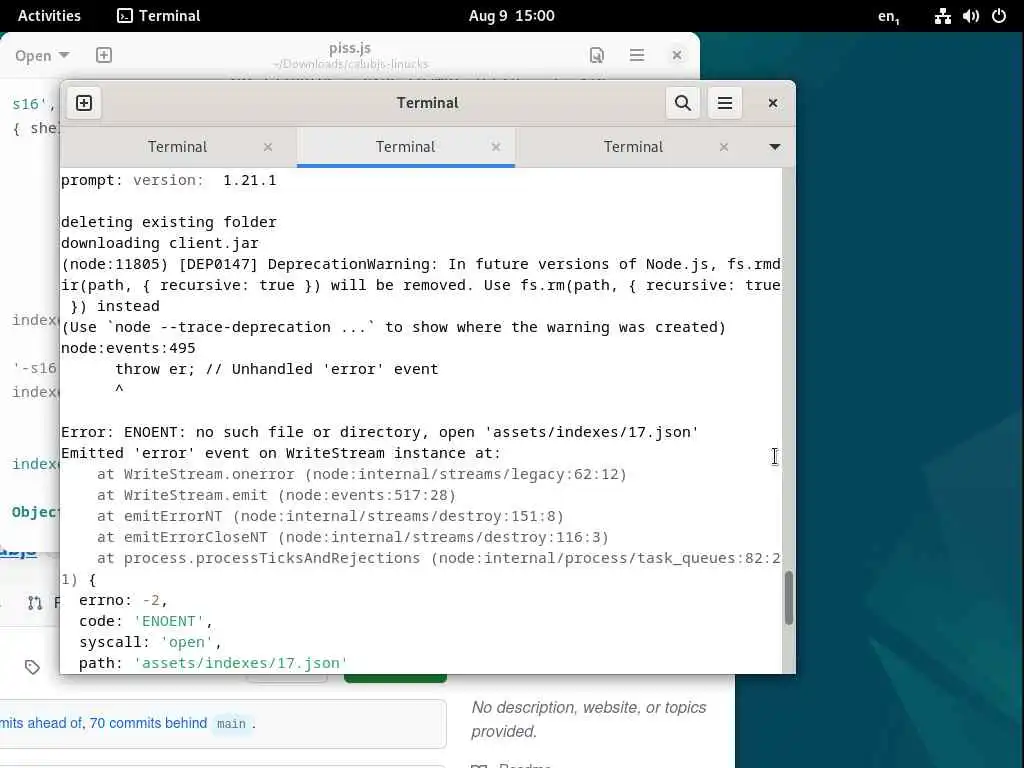The width and height of the screenshot is (1024, 768).
Task: Close the third Terminal tab
Action: click(x=724, y=147)
